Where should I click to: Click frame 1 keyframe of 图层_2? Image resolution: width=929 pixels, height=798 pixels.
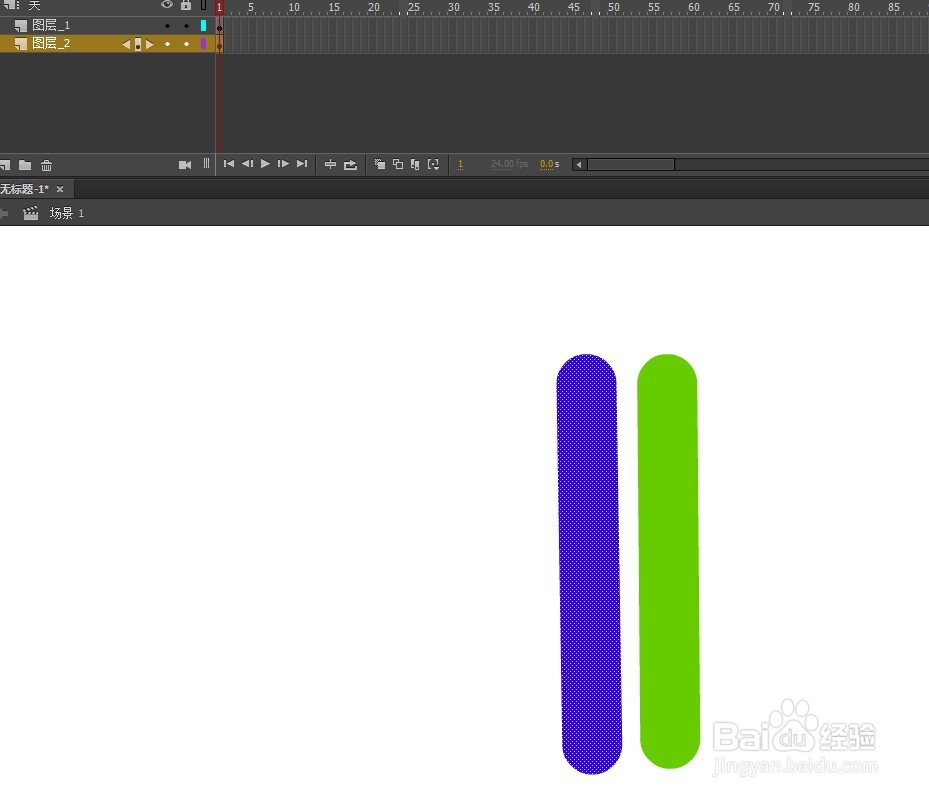(x=219, y=44)
